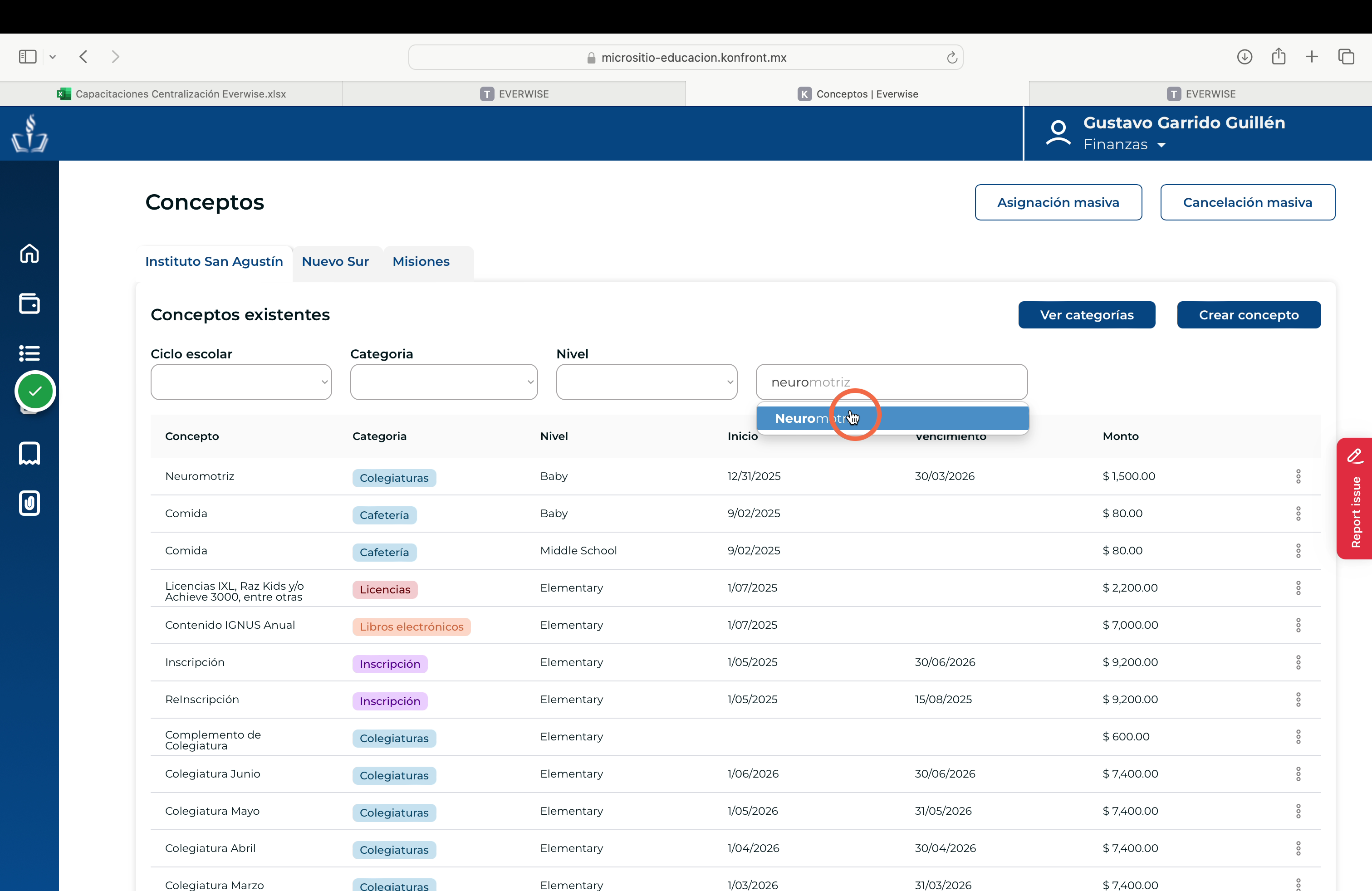Viewport: 1372px width, 891px height.
Task: Click the Safari share icon
Action: (1279, 56)
